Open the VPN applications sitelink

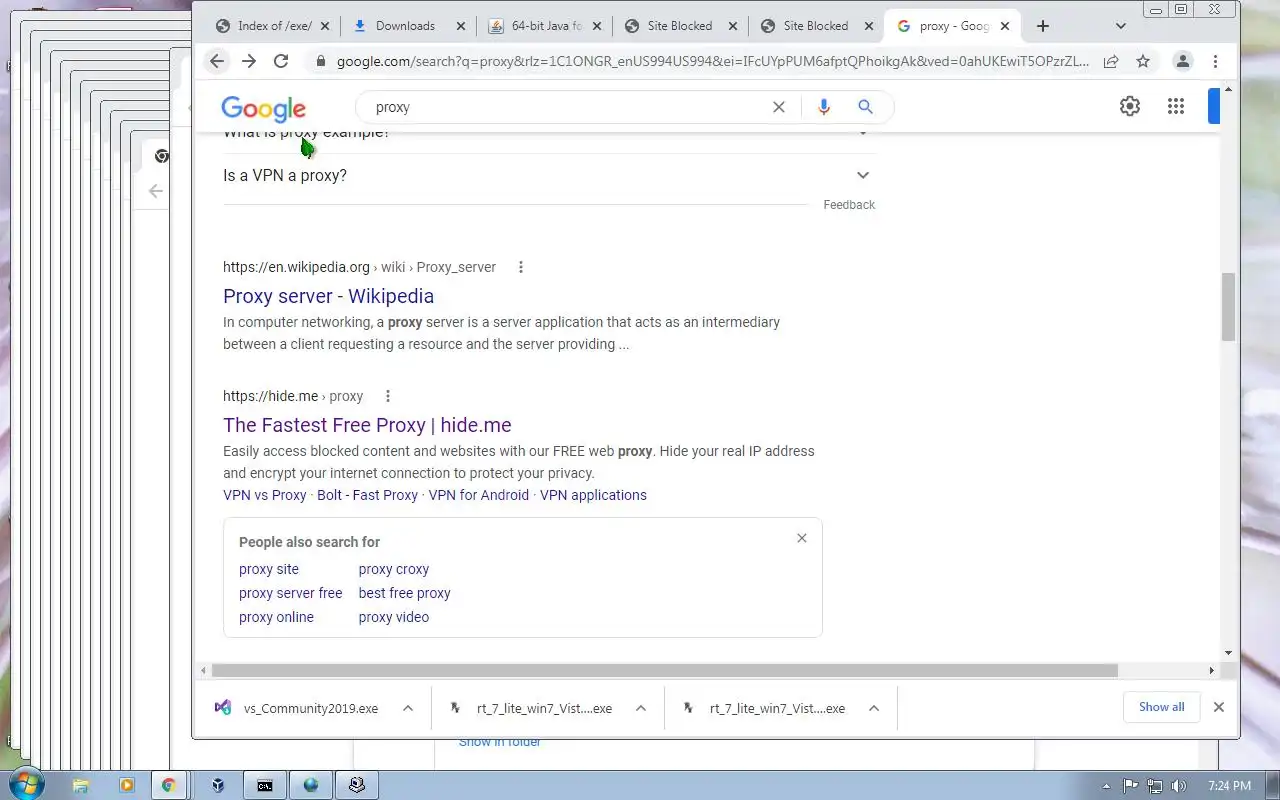(593, 495)
